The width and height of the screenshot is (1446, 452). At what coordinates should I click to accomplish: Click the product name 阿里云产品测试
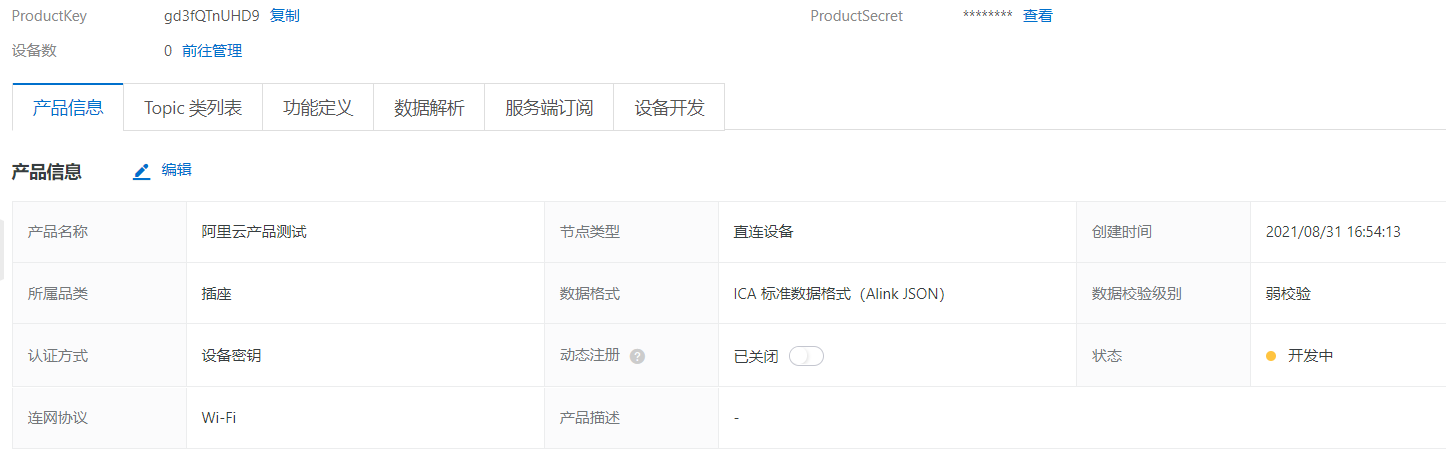pyautogui.click(x=254, y=232)
